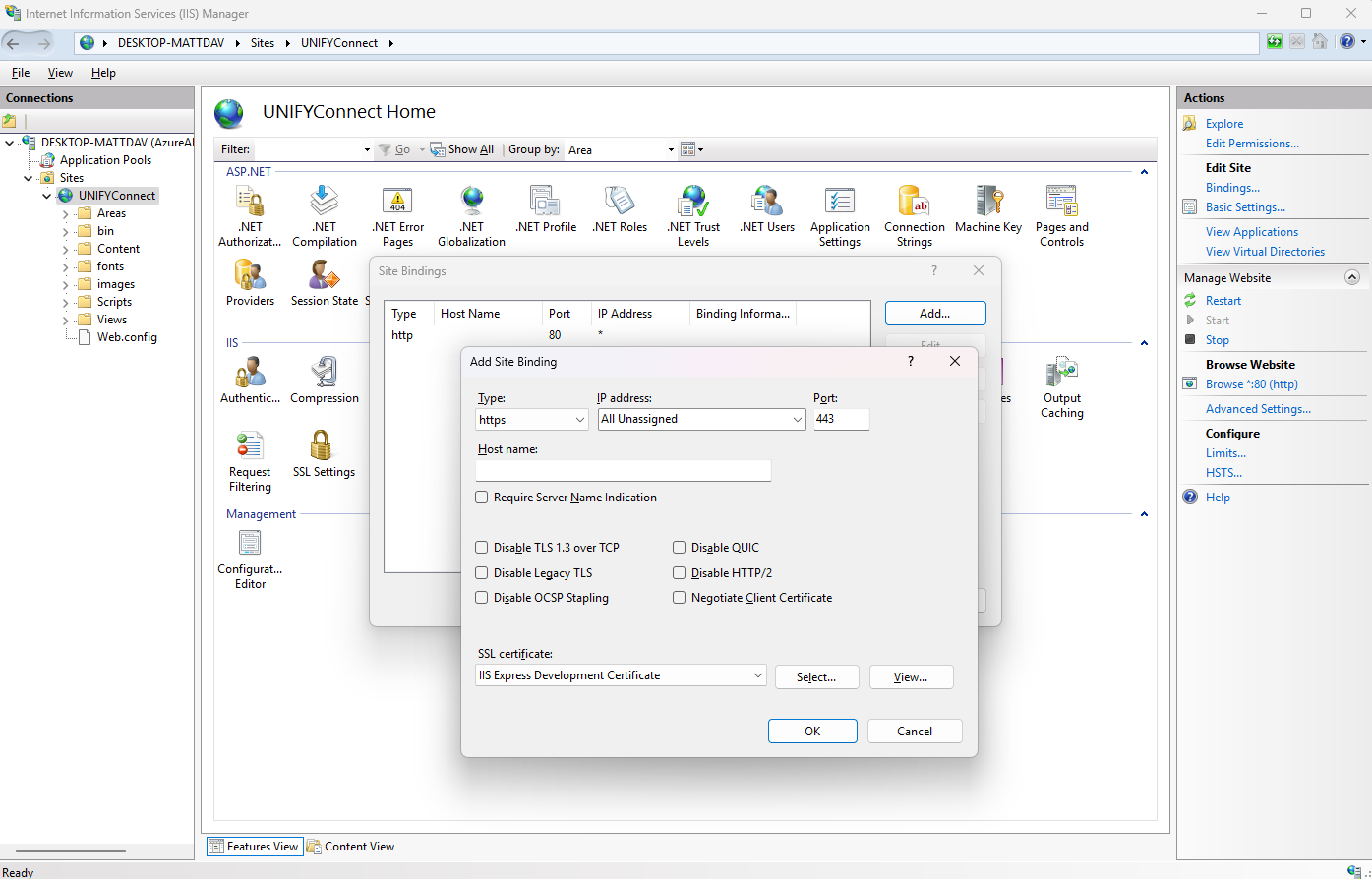Click the Refresh icon in address bar
Screen dimensions: 1372x879
click(x=1274, y=42)
